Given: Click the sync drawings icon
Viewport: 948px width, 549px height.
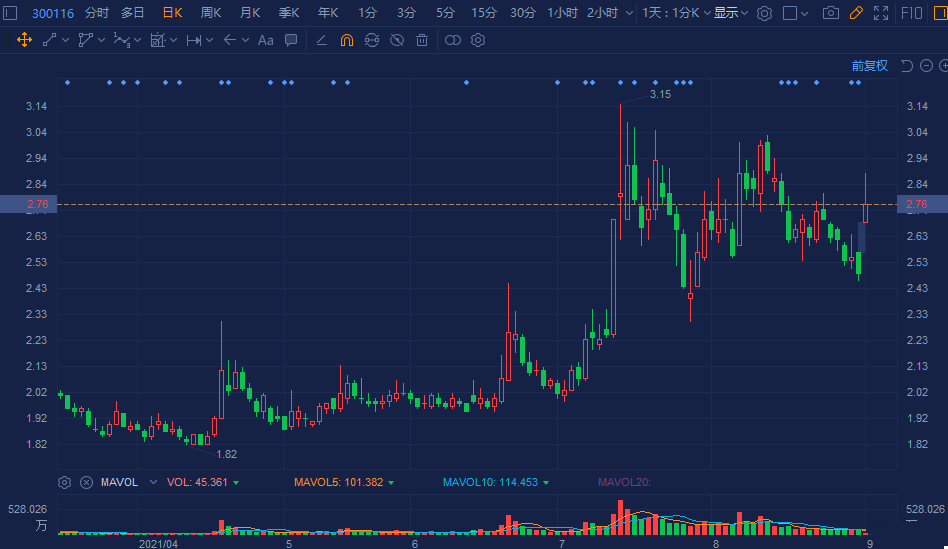Looking at the screenshot, I should pos(372,40).
